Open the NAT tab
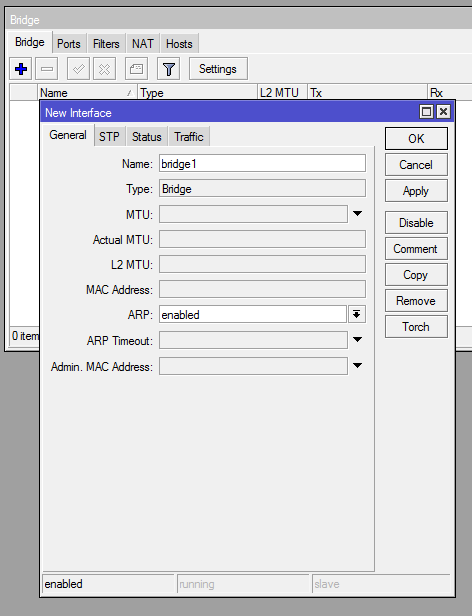 [x=143, y=44]
